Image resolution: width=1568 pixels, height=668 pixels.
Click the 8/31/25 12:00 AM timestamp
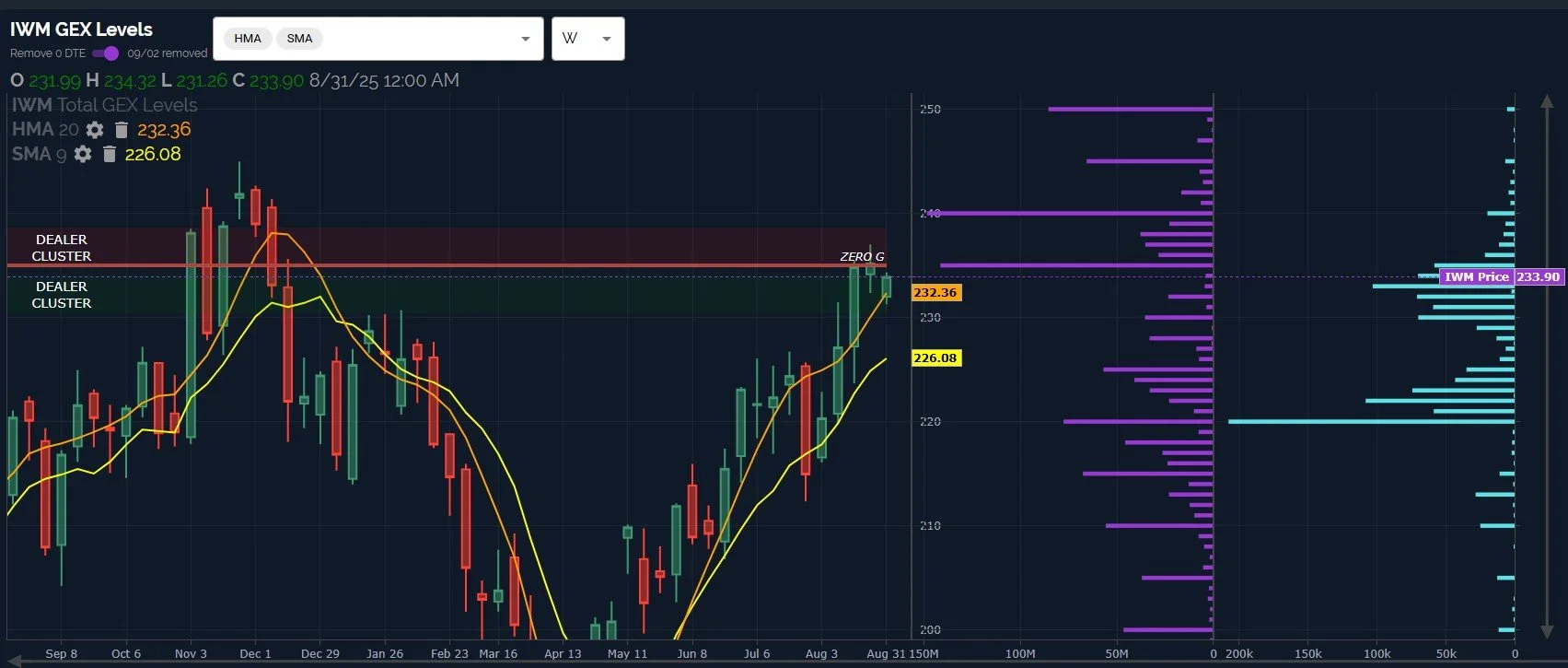(384, 80)
